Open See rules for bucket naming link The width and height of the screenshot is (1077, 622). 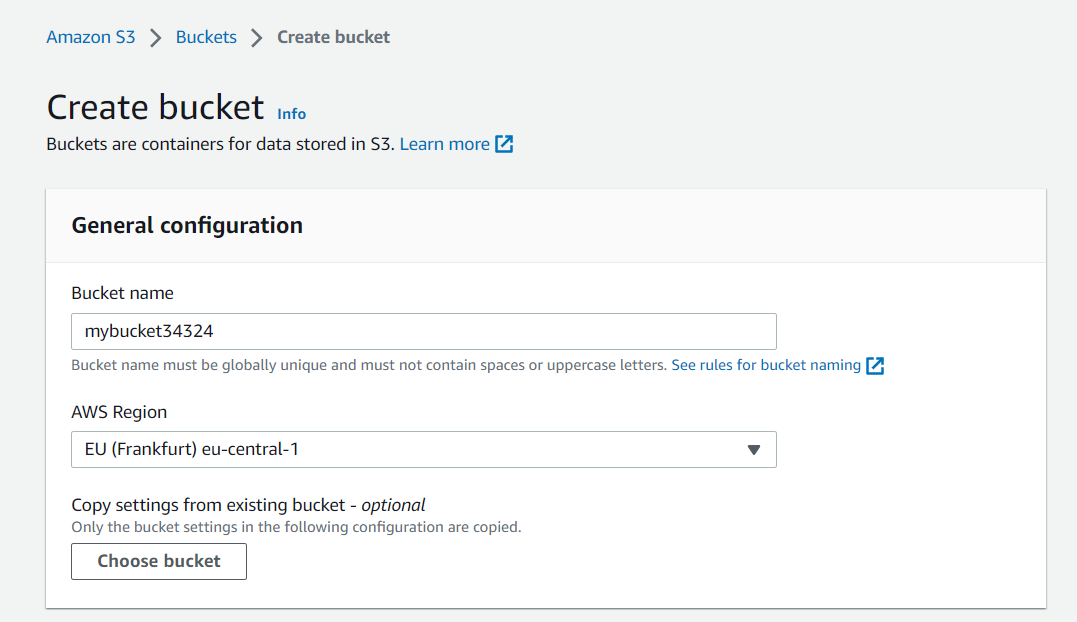pyautogui.click(x=766, y=365)
